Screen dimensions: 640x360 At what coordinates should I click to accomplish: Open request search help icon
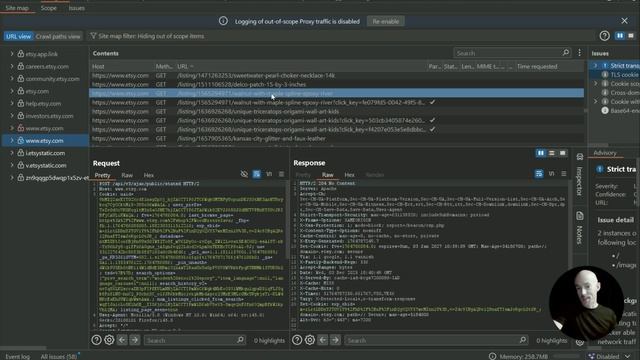pos(96,340)
